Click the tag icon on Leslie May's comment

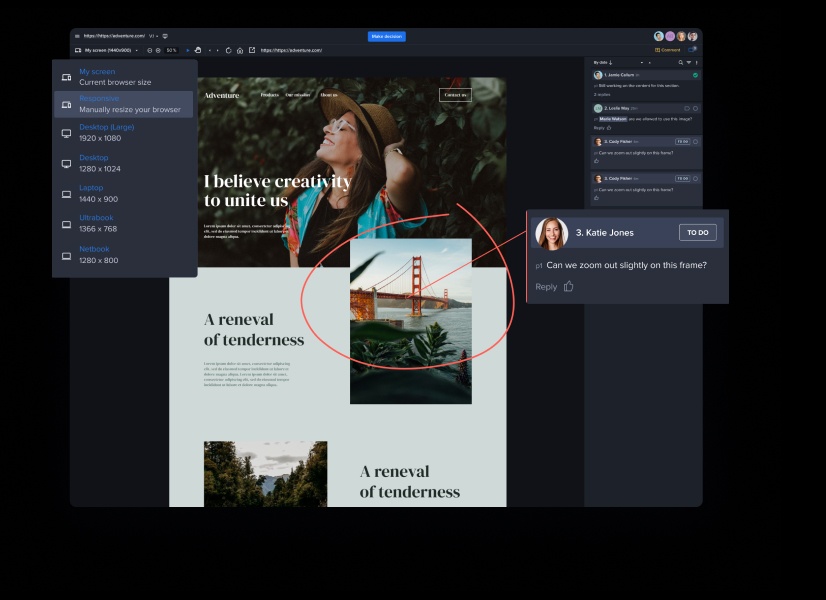(x=687, y=109)
